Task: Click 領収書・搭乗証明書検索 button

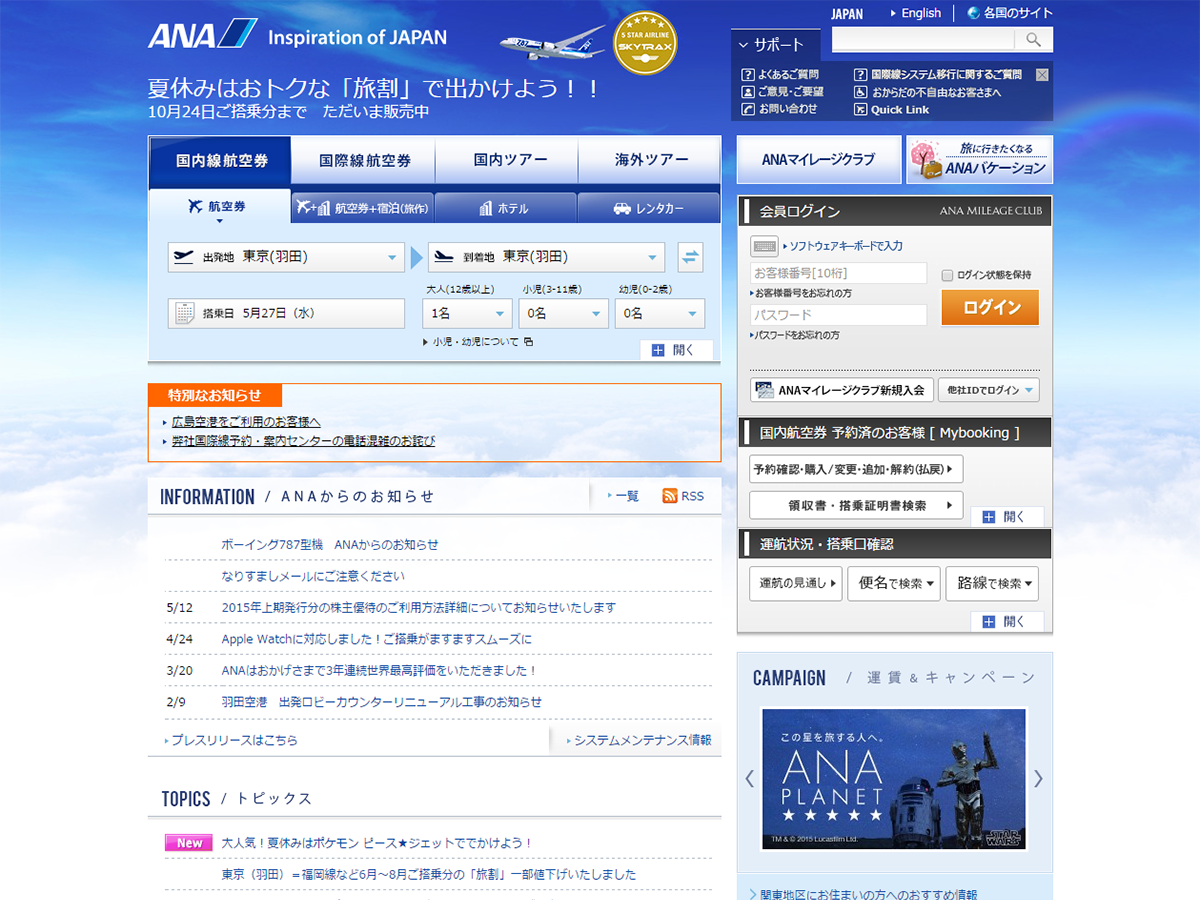Action: point(856,505)
